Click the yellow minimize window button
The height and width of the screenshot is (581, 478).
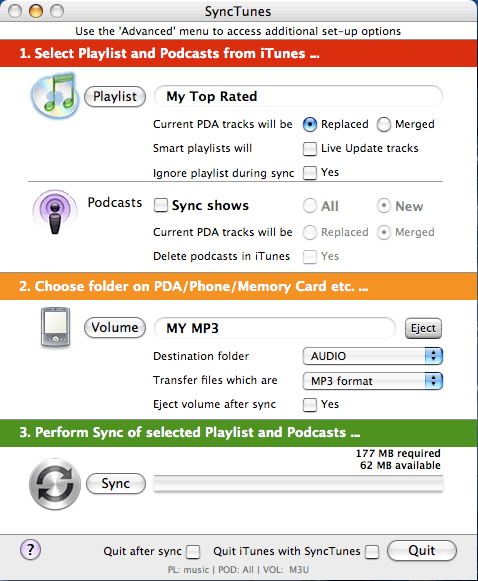click(x=36, y=11)
